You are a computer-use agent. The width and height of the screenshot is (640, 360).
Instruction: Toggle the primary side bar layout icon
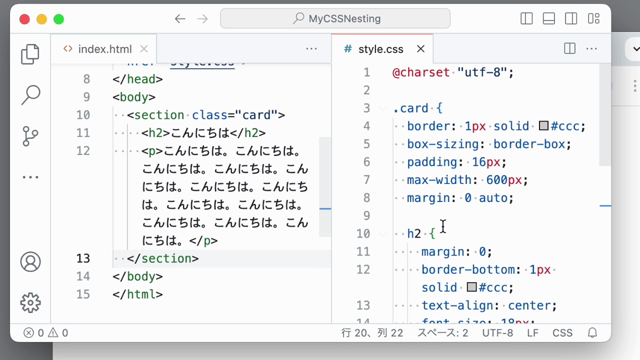[527, 18]
